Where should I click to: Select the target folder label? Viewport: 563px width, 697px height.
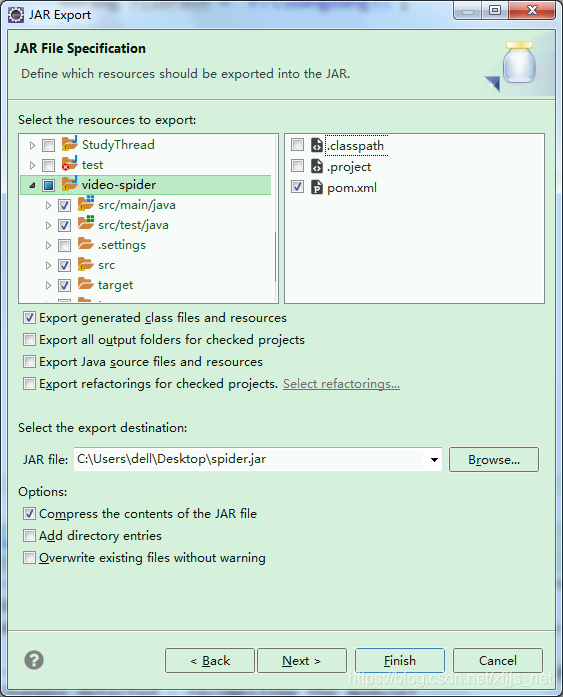(115, 285)
